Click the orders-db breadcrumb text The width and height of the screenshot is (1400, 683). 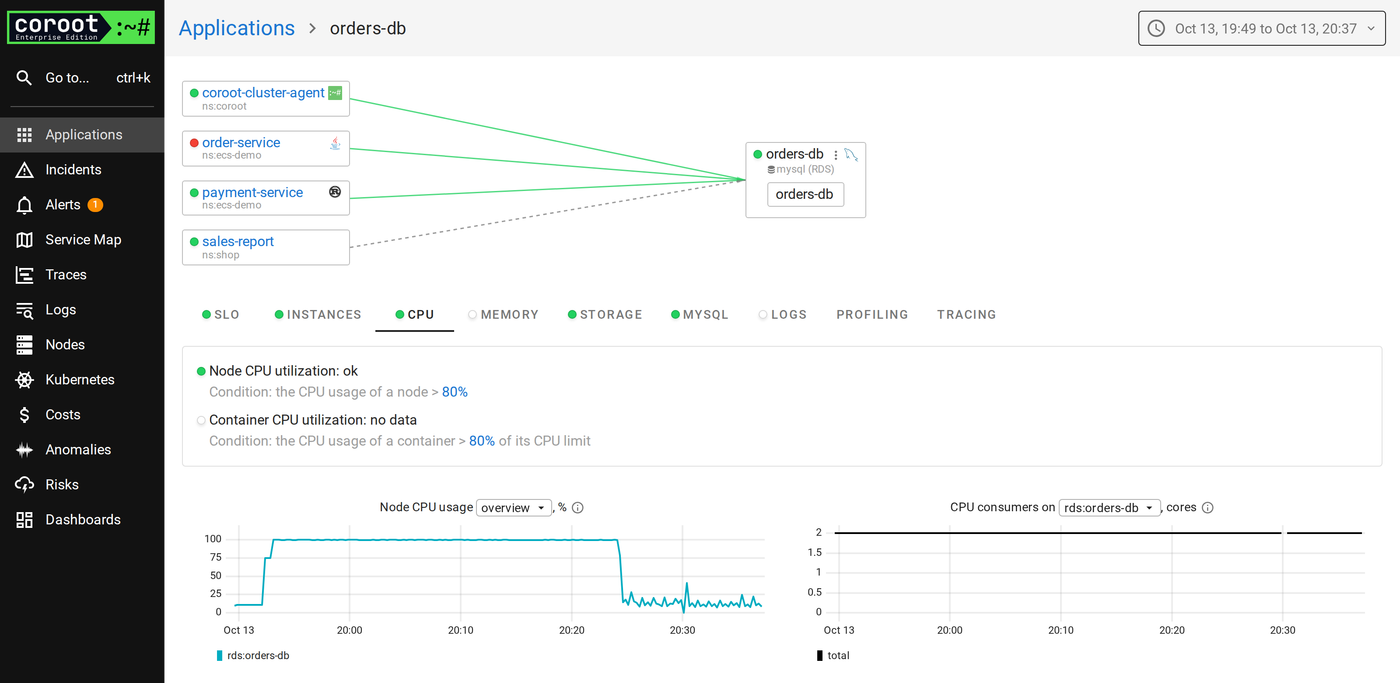pos(368,28)
